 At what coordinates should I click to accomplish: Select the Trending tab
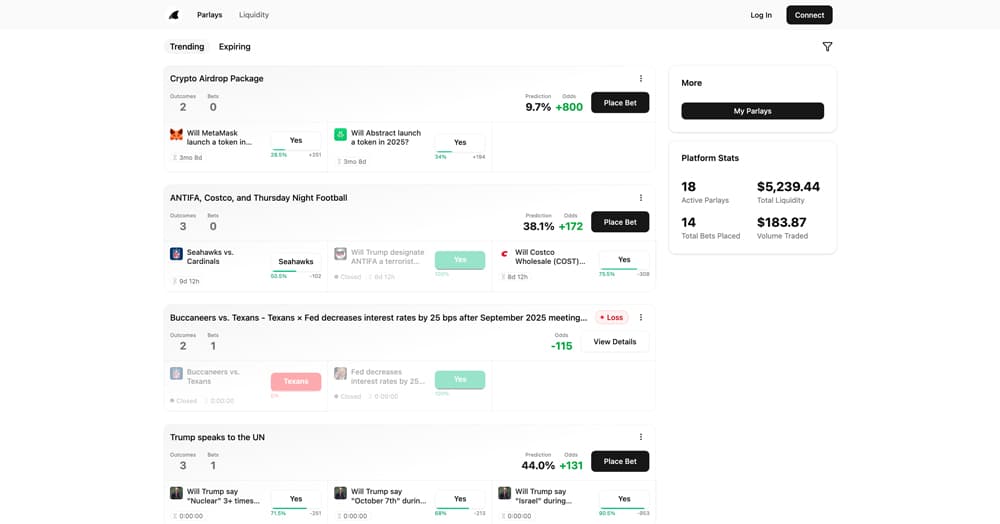(187, 47)
